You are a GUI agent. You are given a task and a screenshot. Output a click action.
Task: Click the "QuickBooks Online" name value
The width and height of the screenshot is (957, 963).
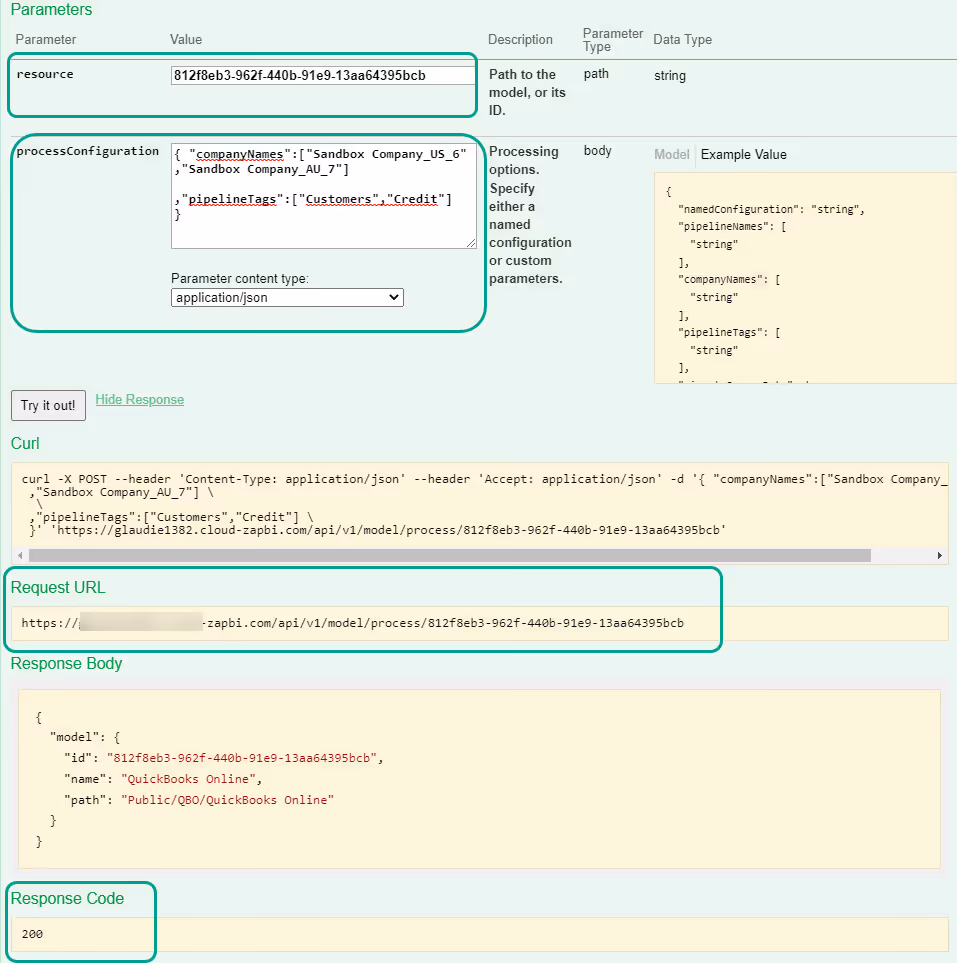[x=191, y=778]
